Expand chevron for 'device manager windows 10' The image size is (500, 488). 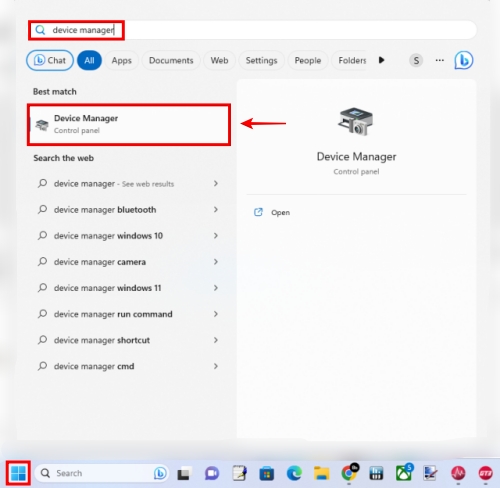coord(216,236)
